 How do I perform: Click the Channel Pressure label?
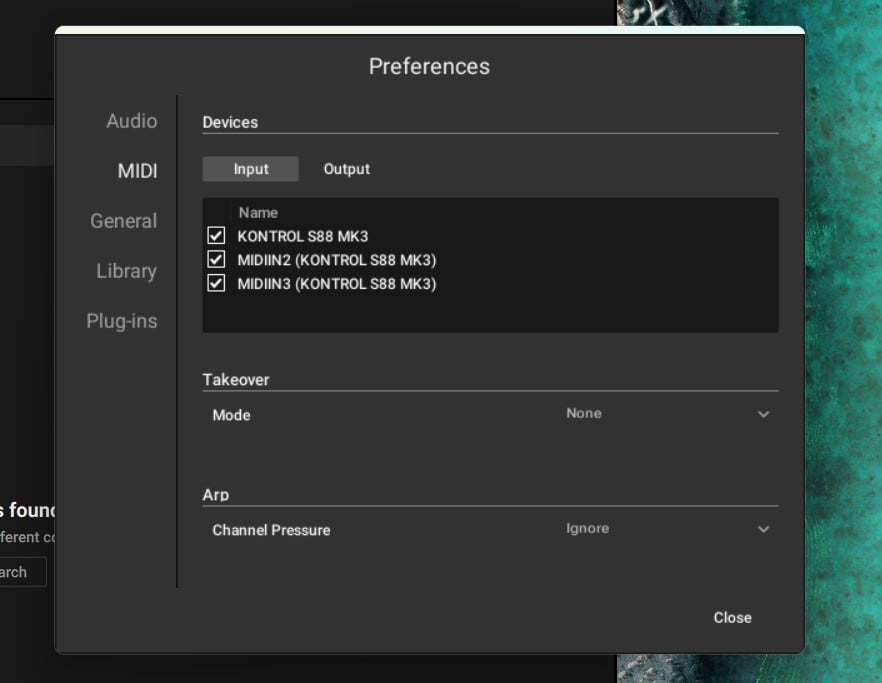[271, 531]
